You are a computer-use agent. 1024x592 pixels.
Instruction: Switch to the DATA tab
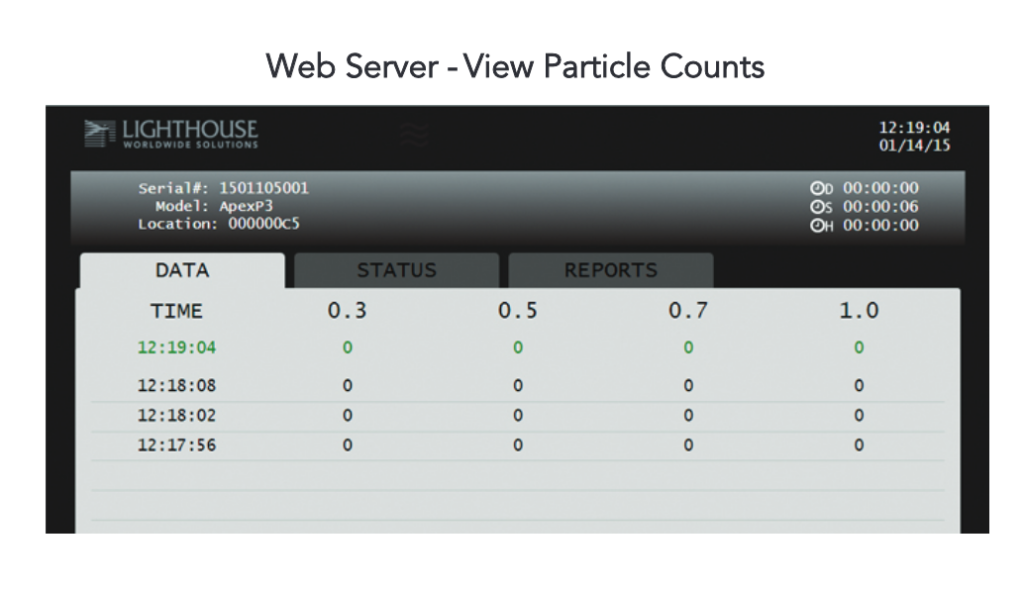(x=182, y=271)
